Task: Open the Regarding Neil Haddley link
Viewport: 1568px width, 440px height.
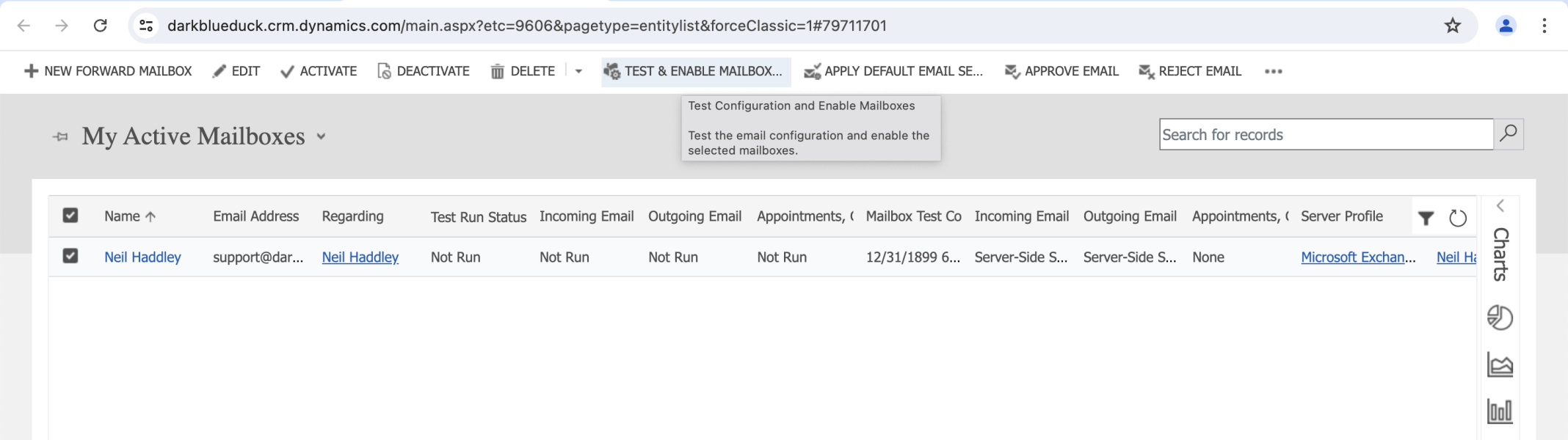Action: (x=360, y=257)
